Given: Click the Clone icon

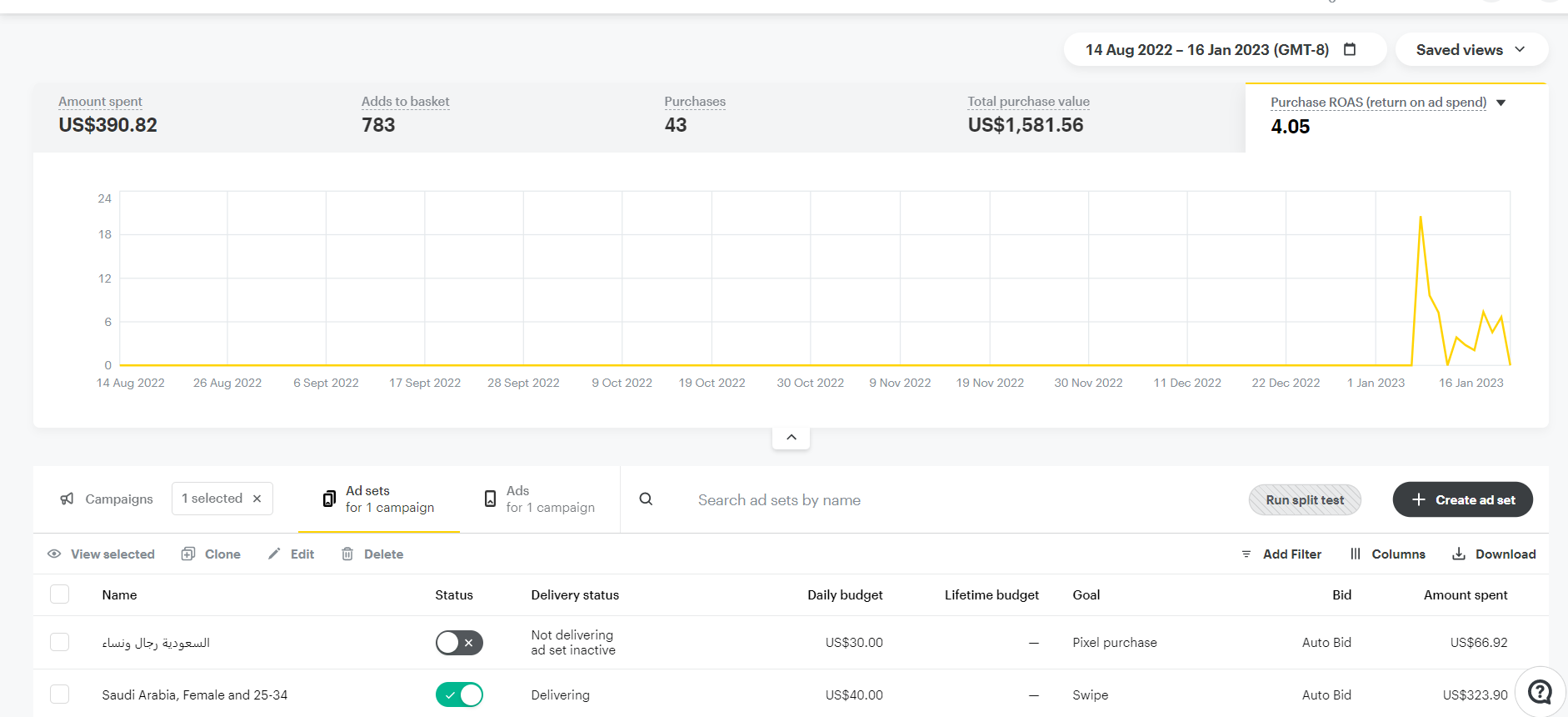Looking at the screenshot, I should [x=188, y=554].
